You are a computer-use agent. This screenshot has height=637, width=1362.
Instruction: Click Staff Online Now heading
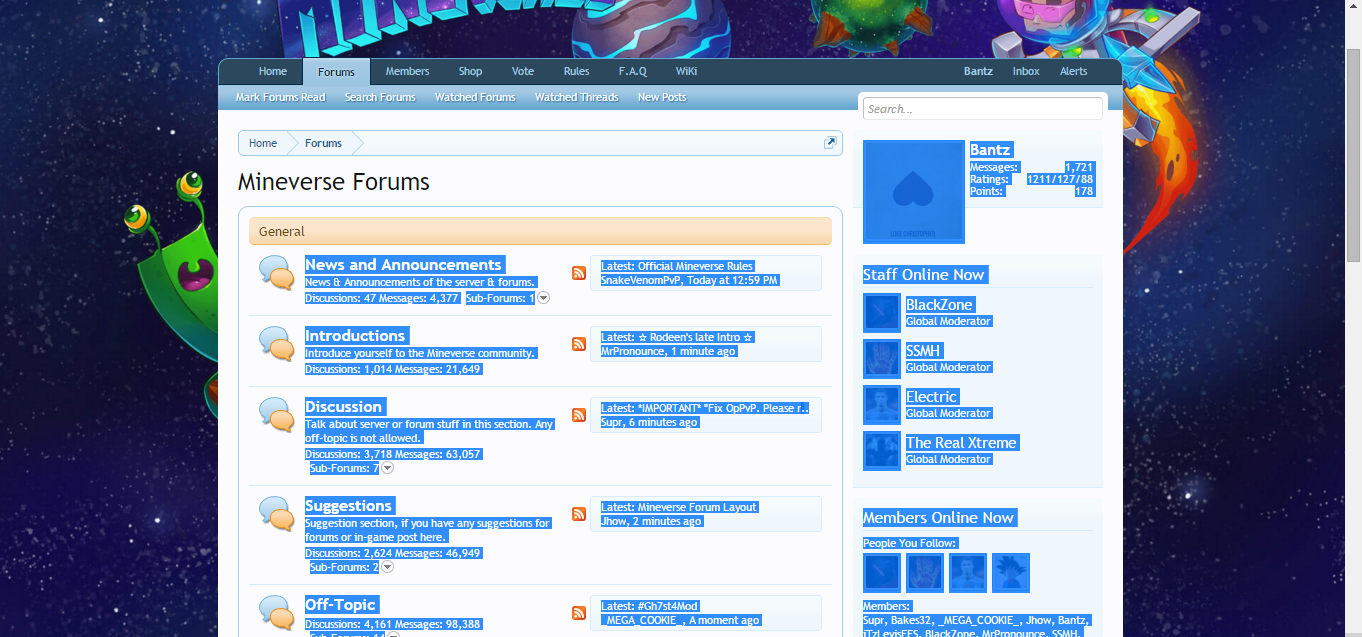(924, 275)
